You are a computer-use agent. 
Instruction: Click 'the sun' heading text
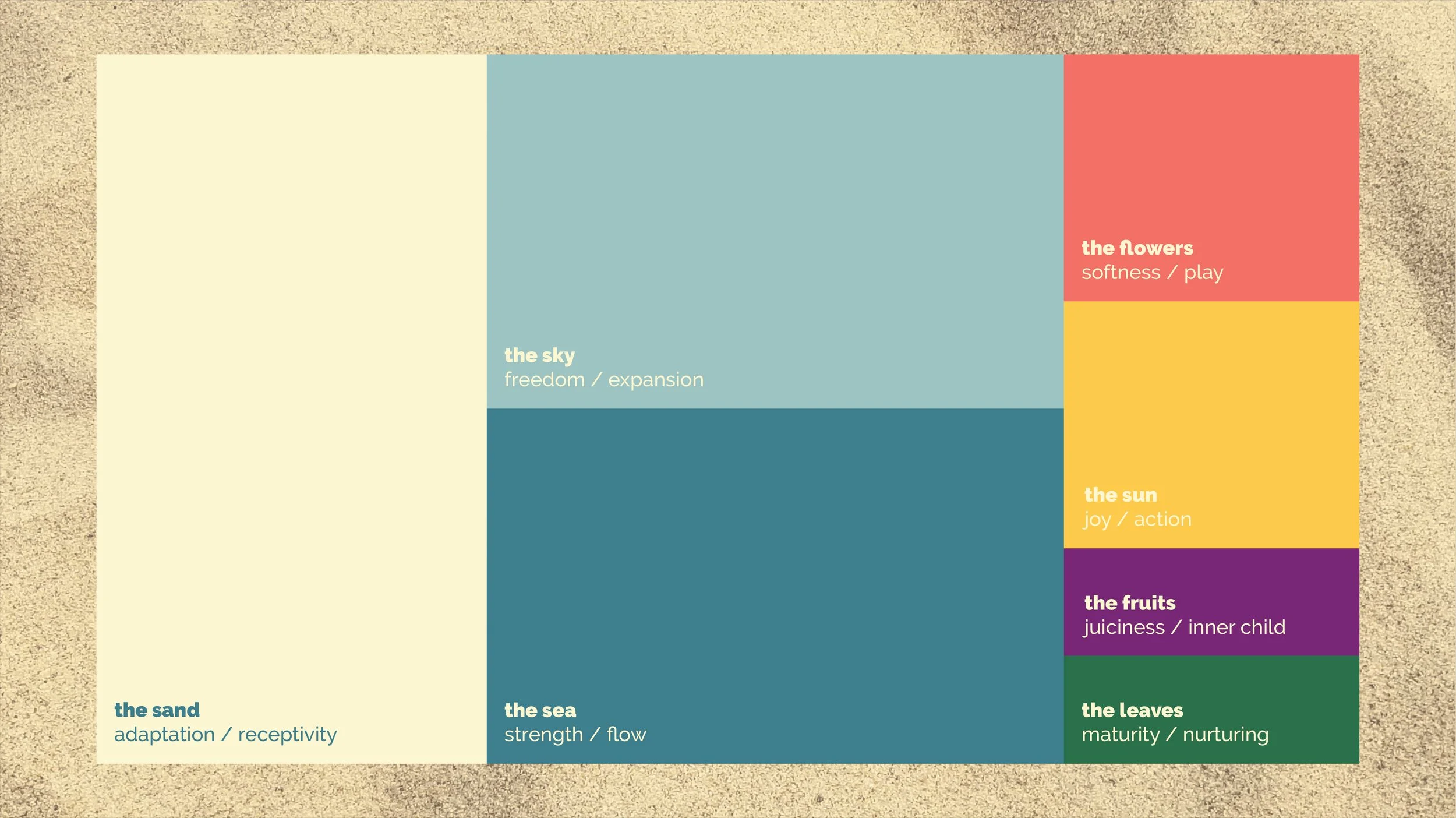1120,495
